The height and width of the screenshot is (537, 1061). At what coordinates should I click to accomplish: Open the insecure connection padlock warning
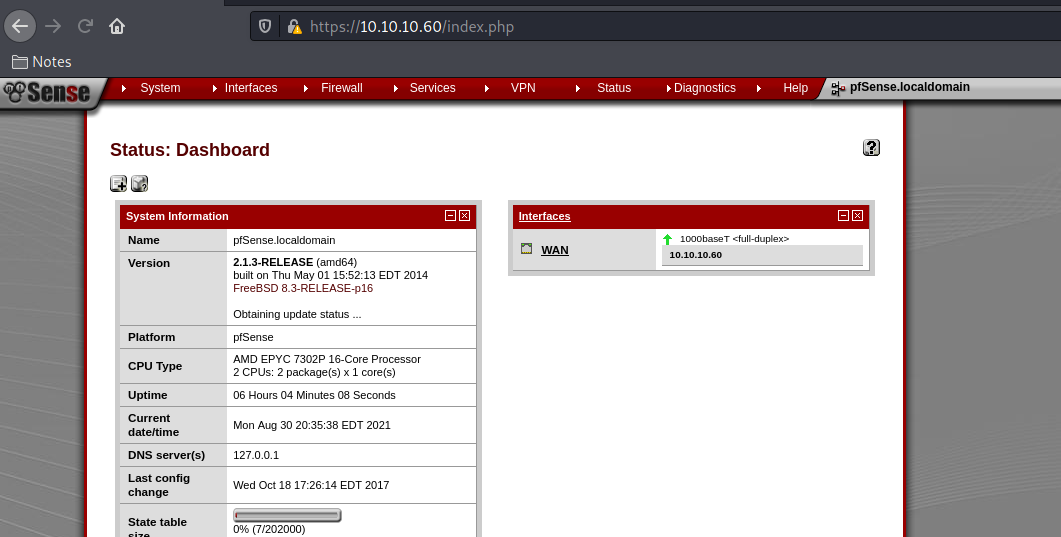click(x=294, y=26)
